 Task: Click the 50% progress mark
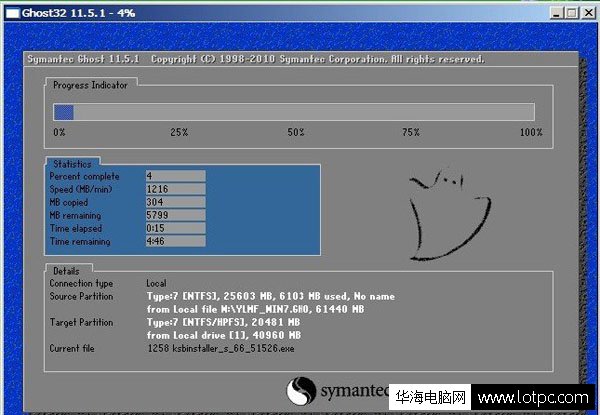[296, 132]
